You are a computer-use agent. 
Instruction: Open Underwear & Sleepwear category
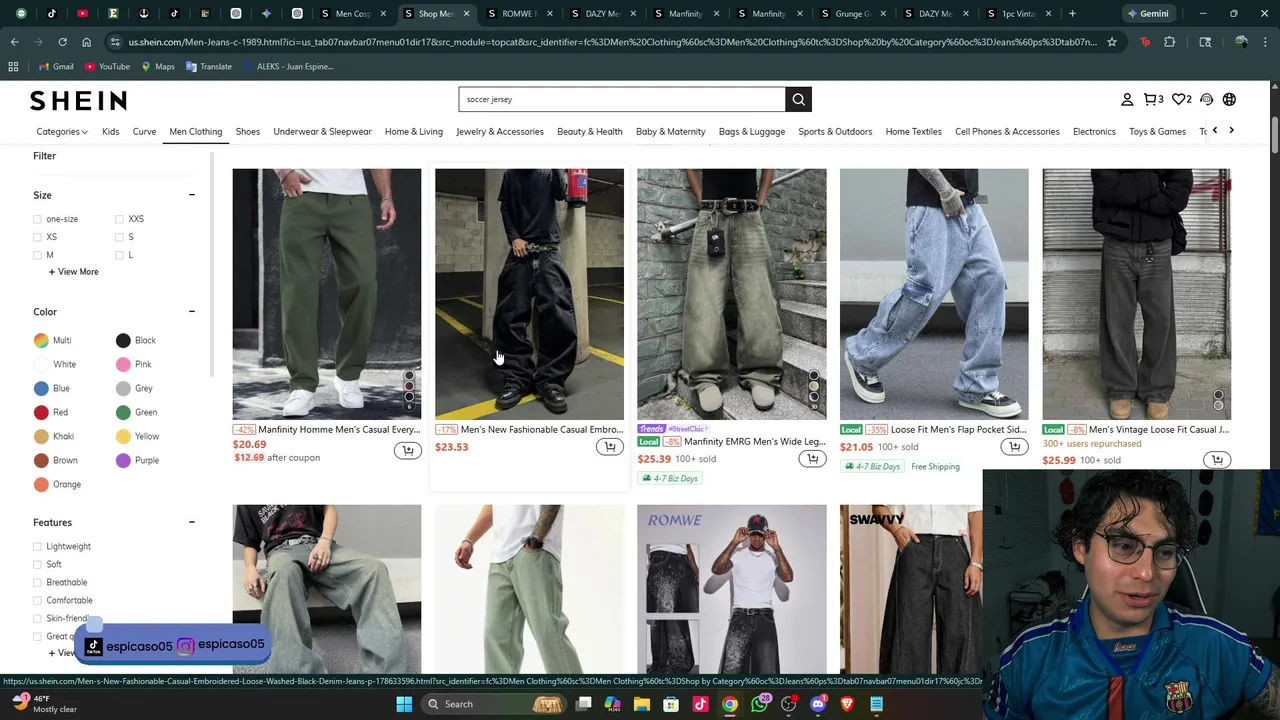pyautogui.click(x=322, y=131)
